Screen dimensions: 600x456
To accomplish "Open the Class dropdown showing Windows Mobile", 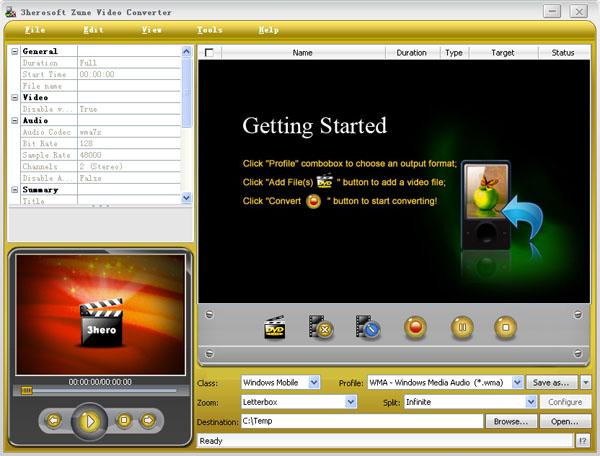I will (314, 382).
